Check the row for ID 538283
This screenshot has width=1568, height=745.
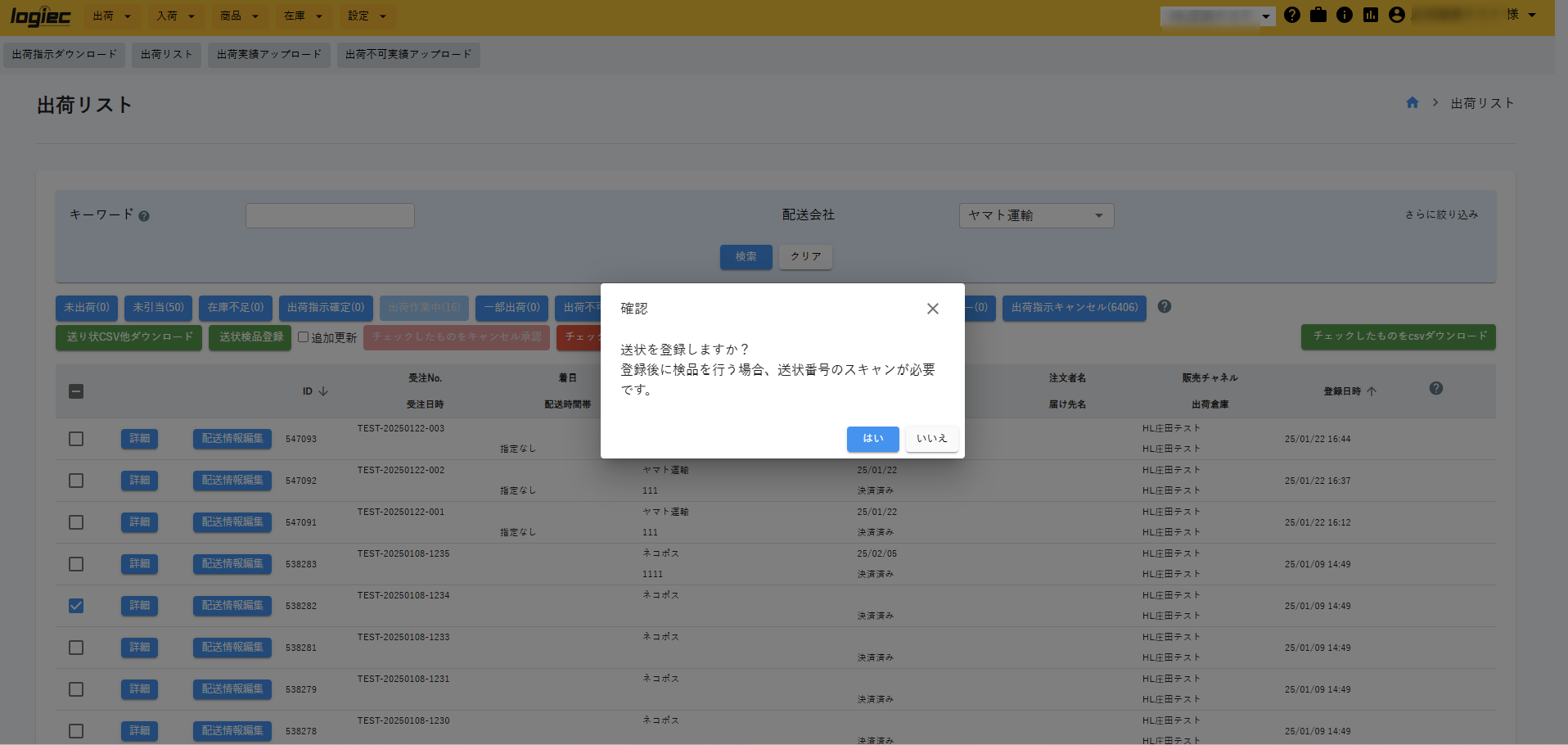click(x=76, y=564)
